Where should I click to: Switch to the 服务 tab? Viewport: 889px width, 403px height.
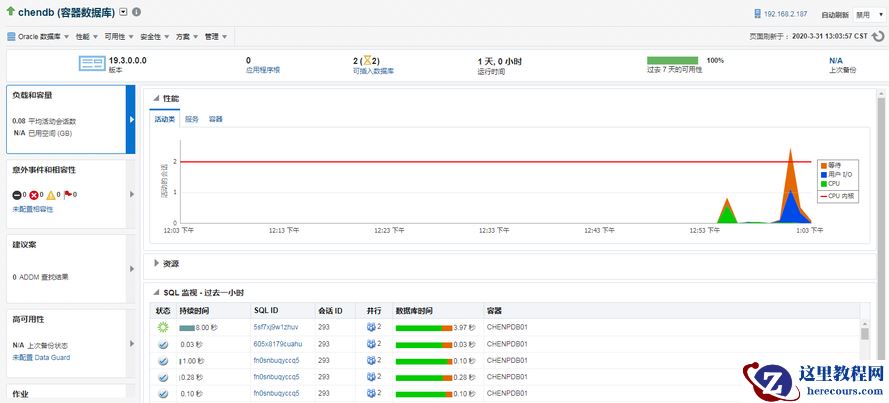(191, 119)
